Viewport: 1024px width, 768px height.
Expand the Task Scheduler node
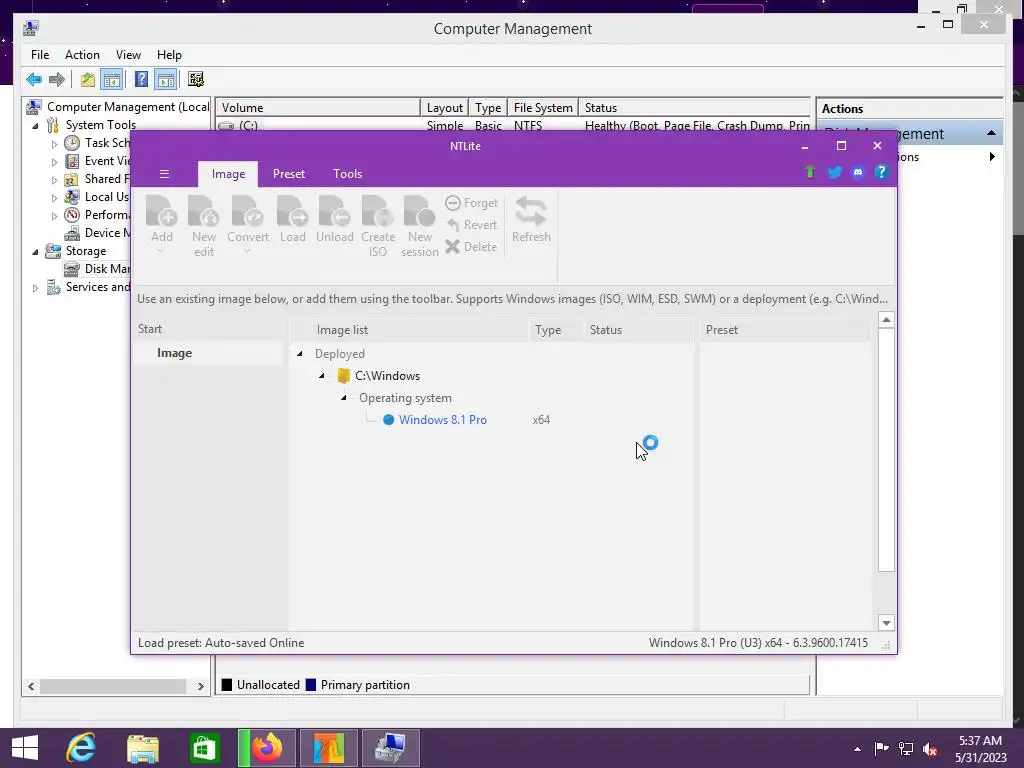[54, 144]
